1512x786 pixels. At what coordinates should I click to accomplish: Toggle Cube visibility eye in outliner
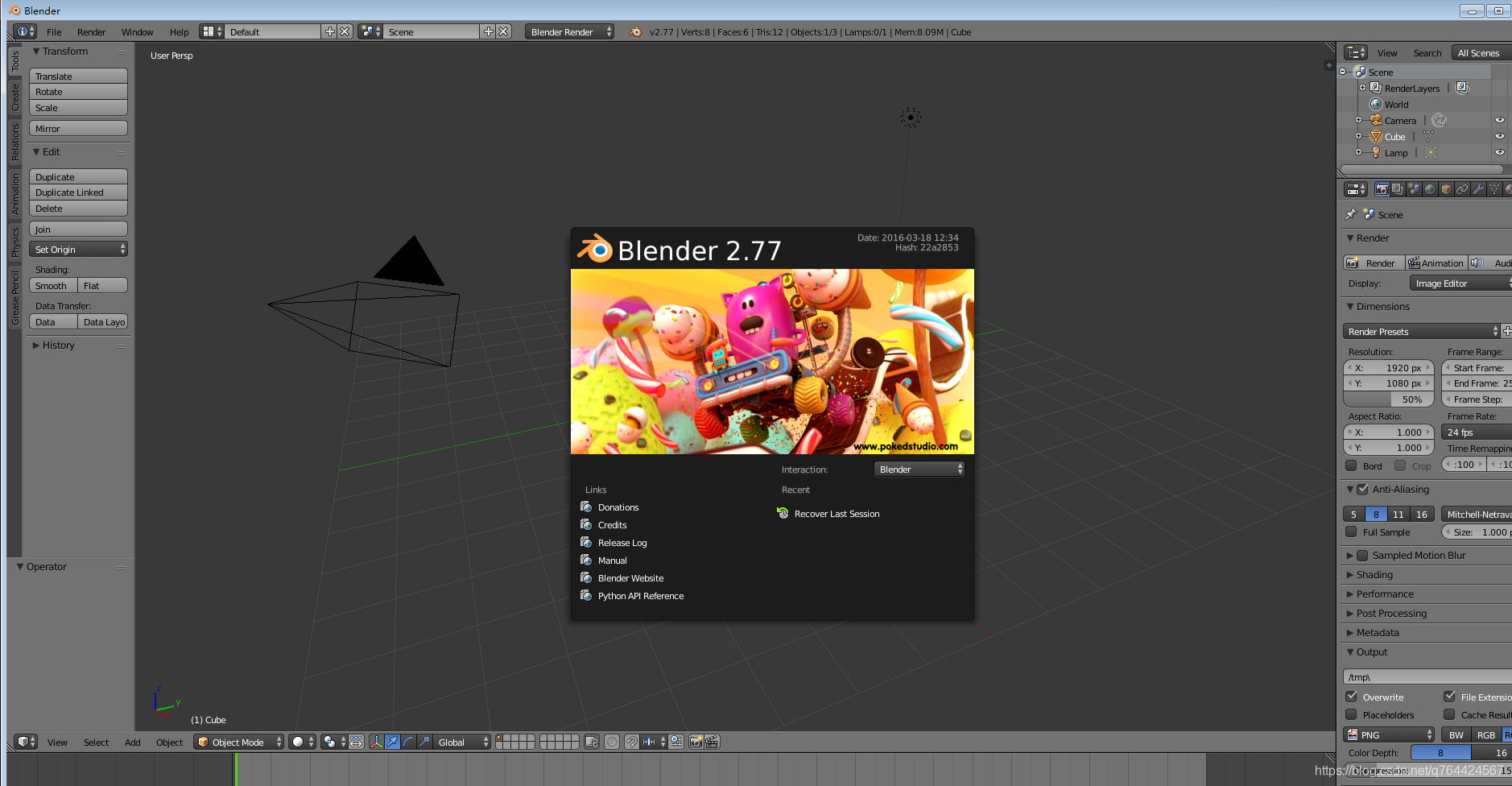coord(1500,136)
